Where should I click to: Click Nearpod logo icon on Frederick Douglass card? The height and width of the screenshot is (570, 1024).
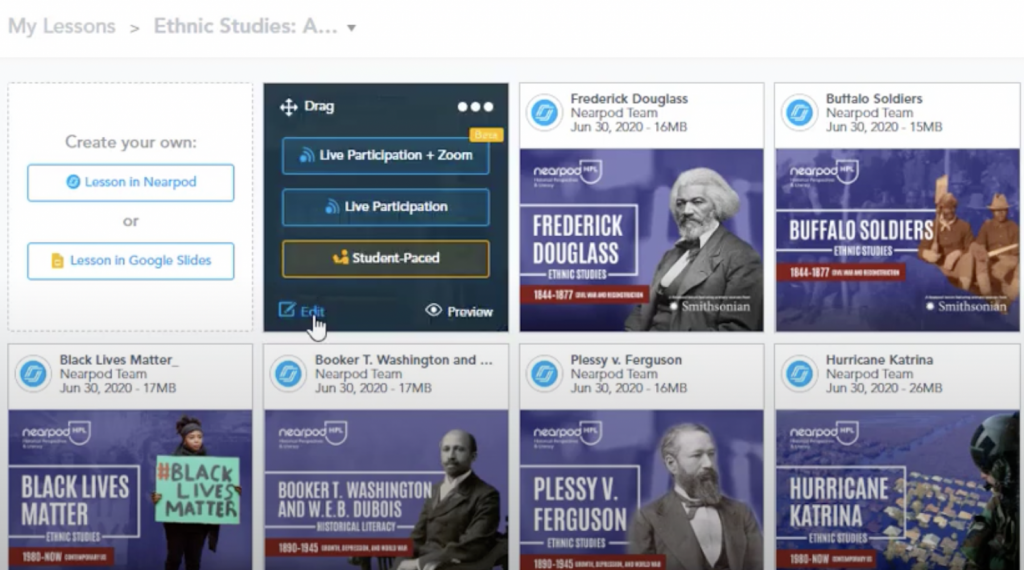pos(545,113)
